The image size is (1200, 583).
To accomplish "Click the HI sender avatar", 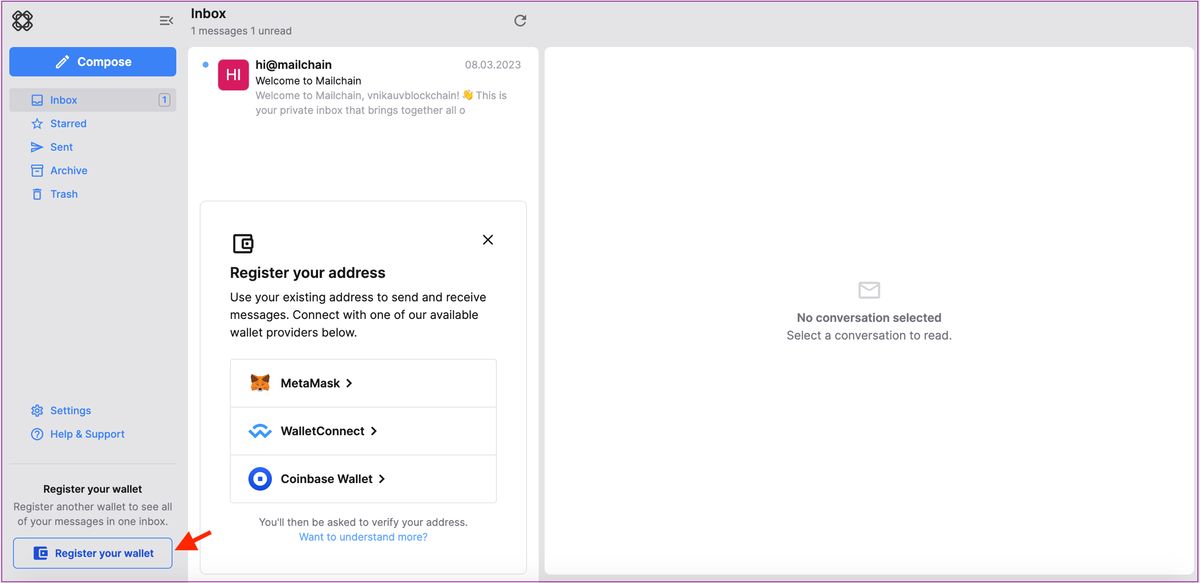I will point(233,75).
